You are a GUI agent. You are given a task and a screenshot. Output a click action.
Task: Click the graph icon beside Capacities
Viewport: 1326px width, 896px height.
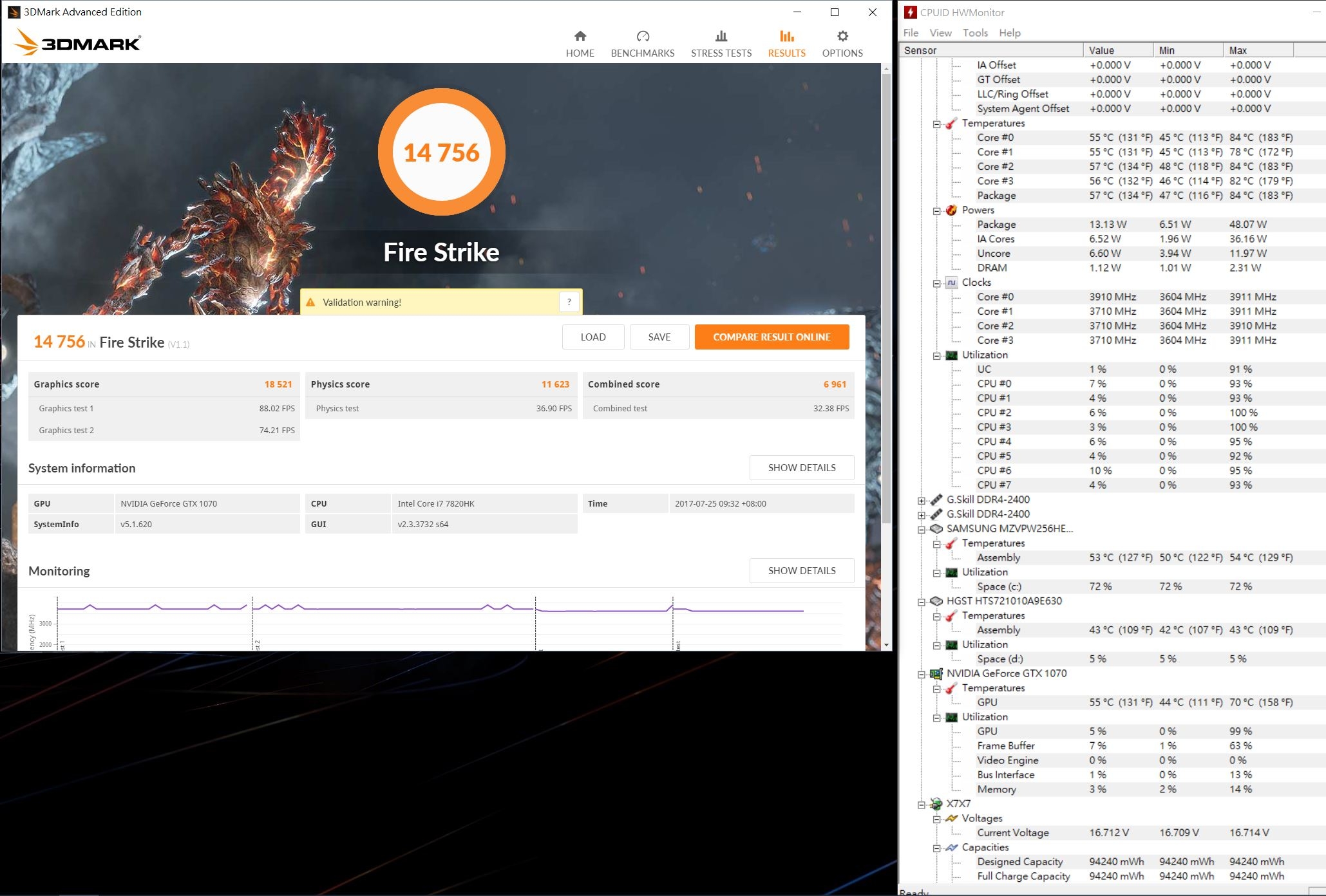click(951, 847)
